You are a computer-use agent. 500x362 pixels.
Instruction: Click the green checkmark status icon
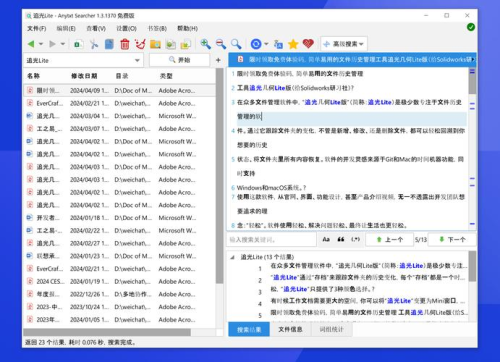[471, 27]
